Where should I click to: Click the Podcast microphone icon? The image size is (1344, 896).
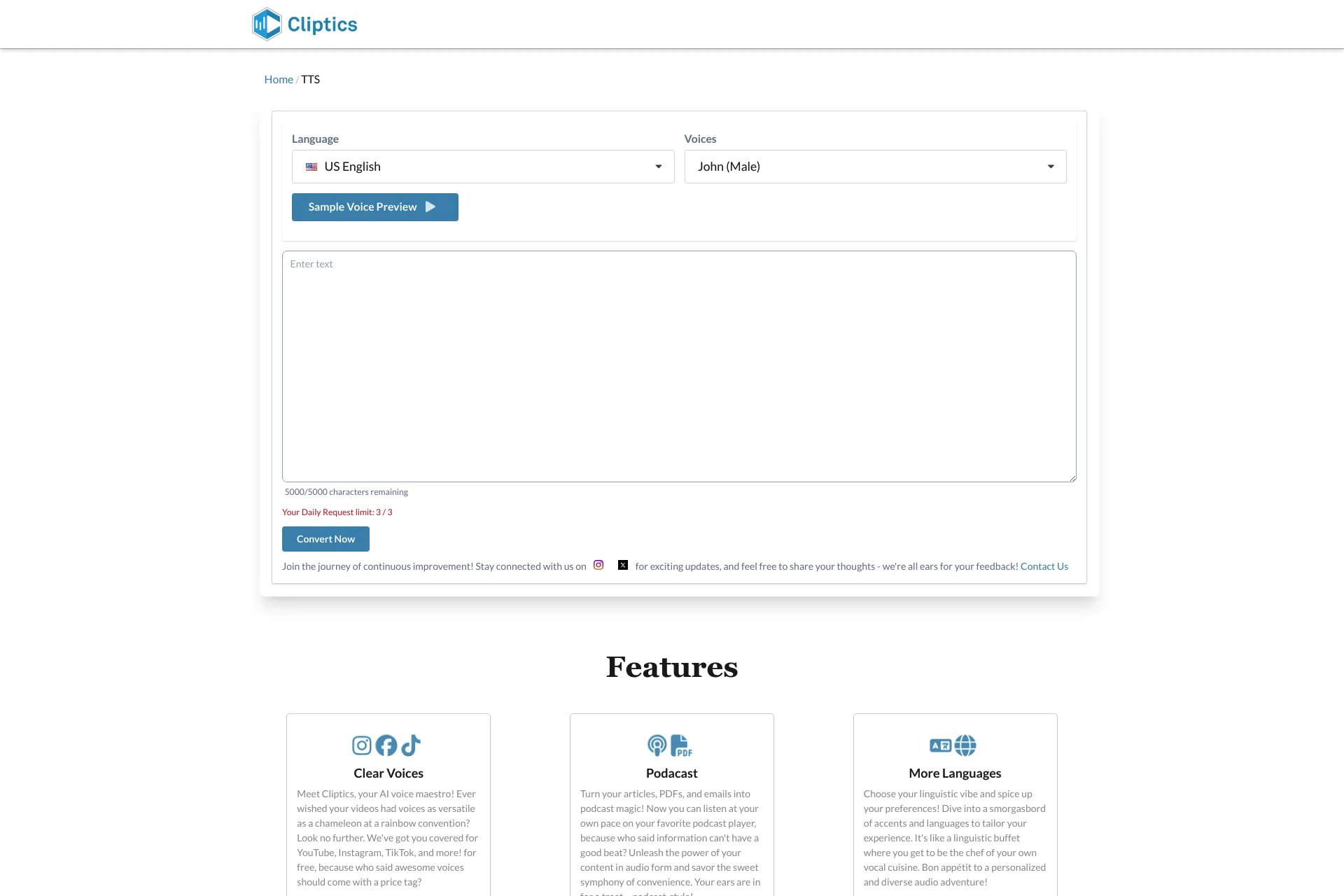pos(656,744)
